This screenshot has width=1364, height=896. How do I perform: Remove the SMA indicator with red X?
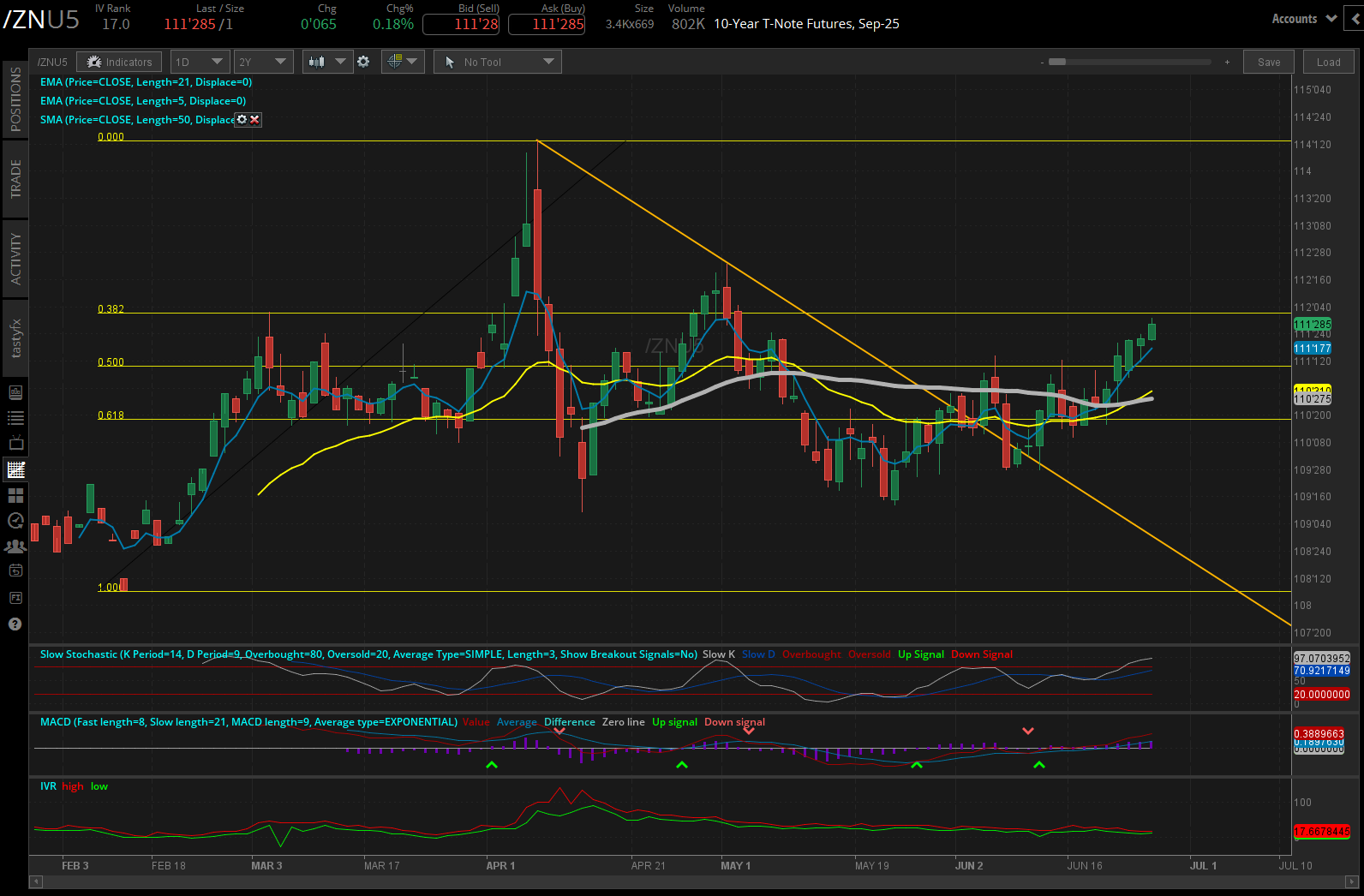pos(254,119)
